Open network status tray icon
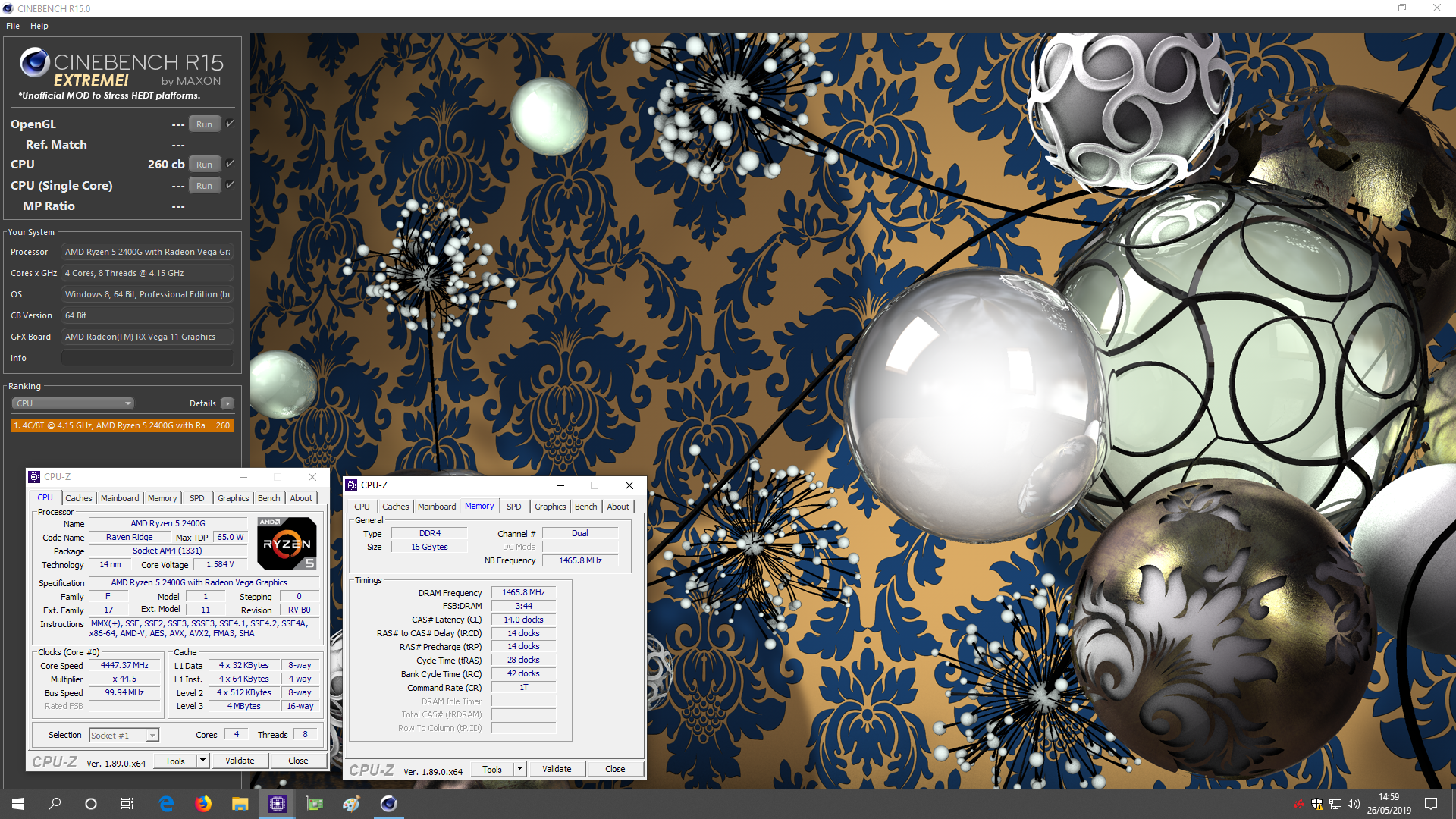The height and width of the screenshot is (819, 1456). [x=1335, y=804]
